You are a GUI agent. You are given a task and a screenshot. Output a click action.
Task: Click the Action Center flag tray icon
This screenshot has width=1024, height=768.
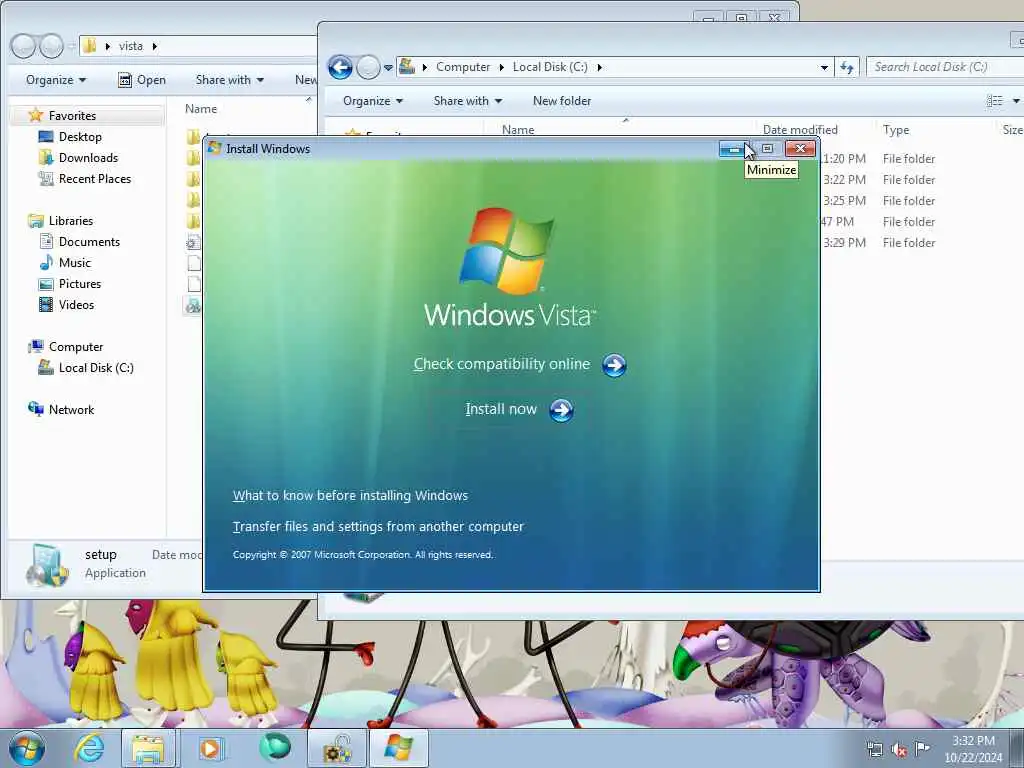(922, 748)
